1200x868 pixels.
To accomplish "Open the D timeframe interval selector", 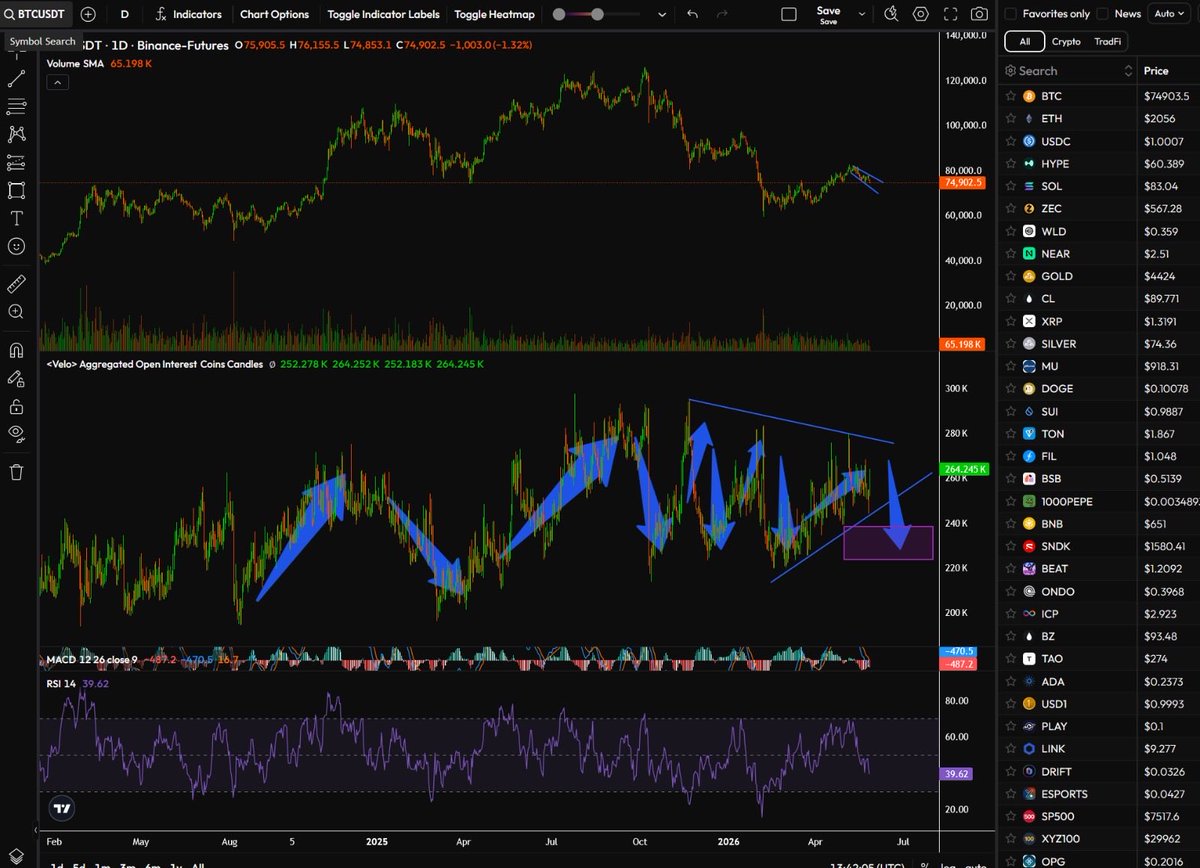I will point(124,14).
